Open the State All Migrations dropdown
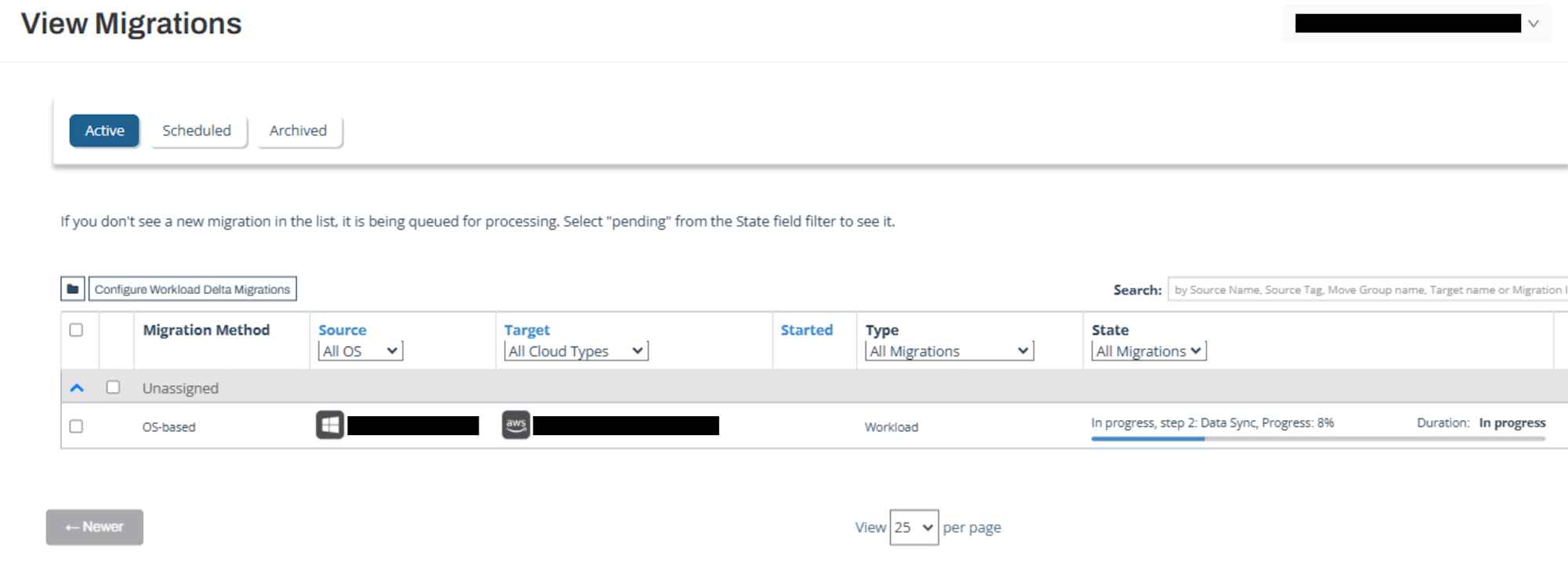The width and height of the screenshot is (1568, 573). (1149, 351)
